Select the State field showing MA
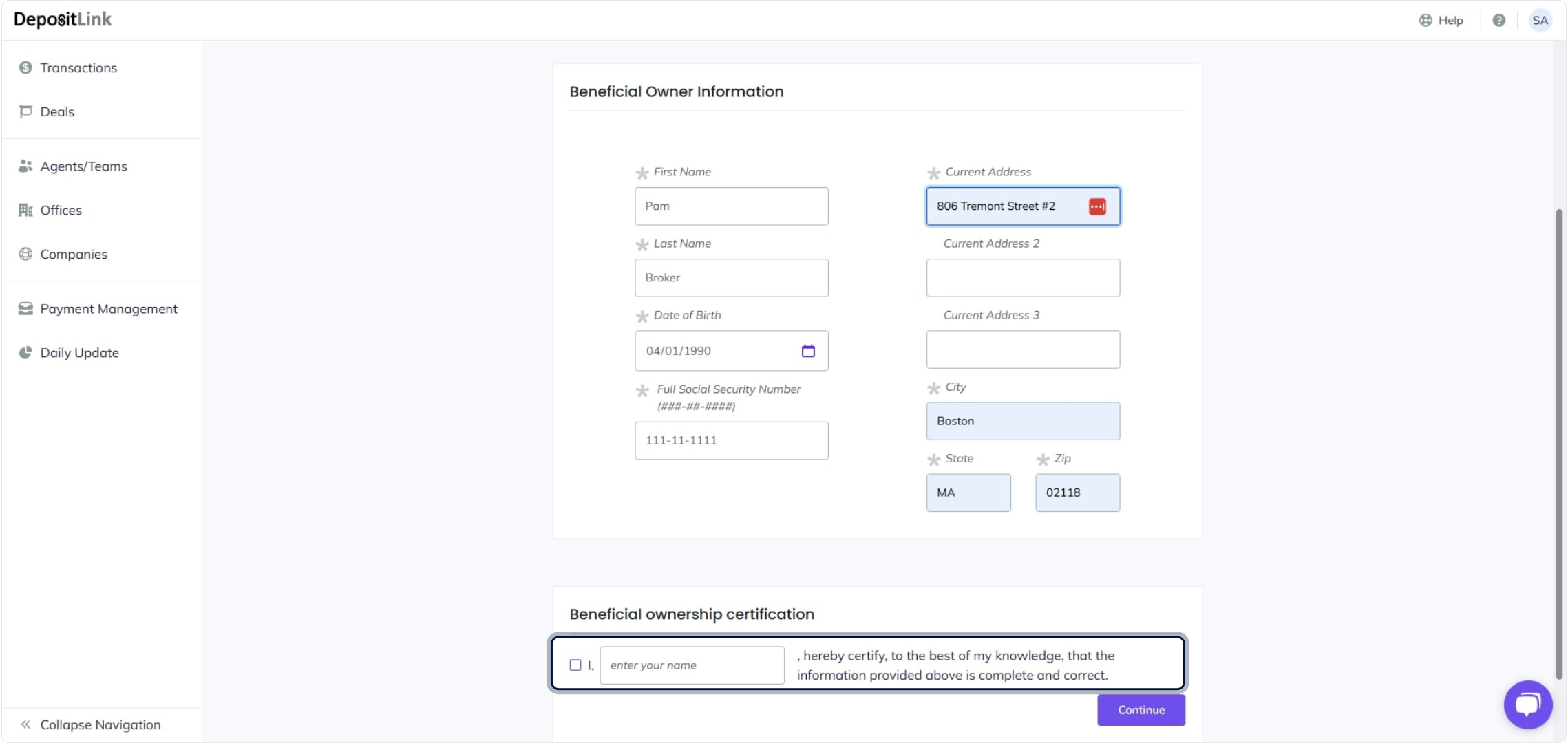 [968, 493]
